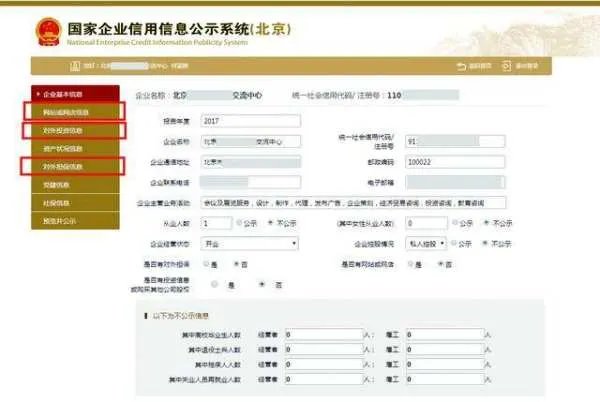
Task: Select 是 for 是否有对外担保
Action: [206, 264]
